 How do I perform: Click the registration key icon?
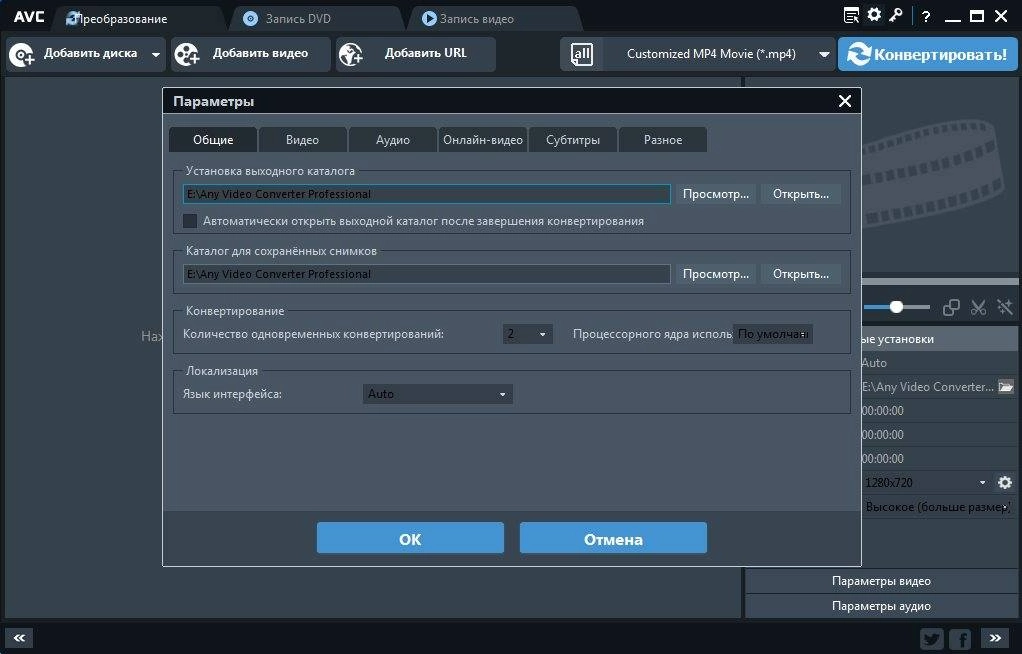pos(896,14)
